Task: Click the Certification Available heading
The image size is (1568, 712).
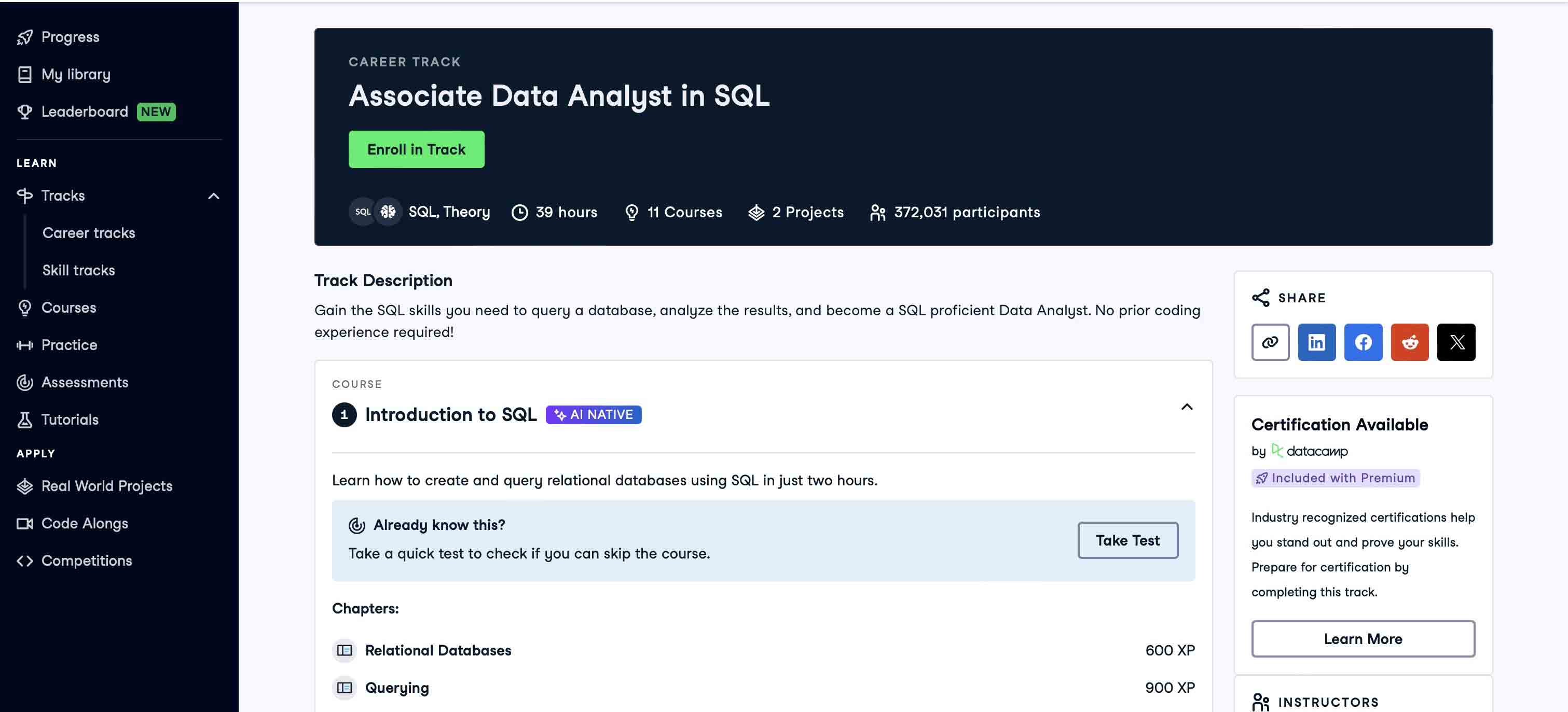Action: (1340, 425)
